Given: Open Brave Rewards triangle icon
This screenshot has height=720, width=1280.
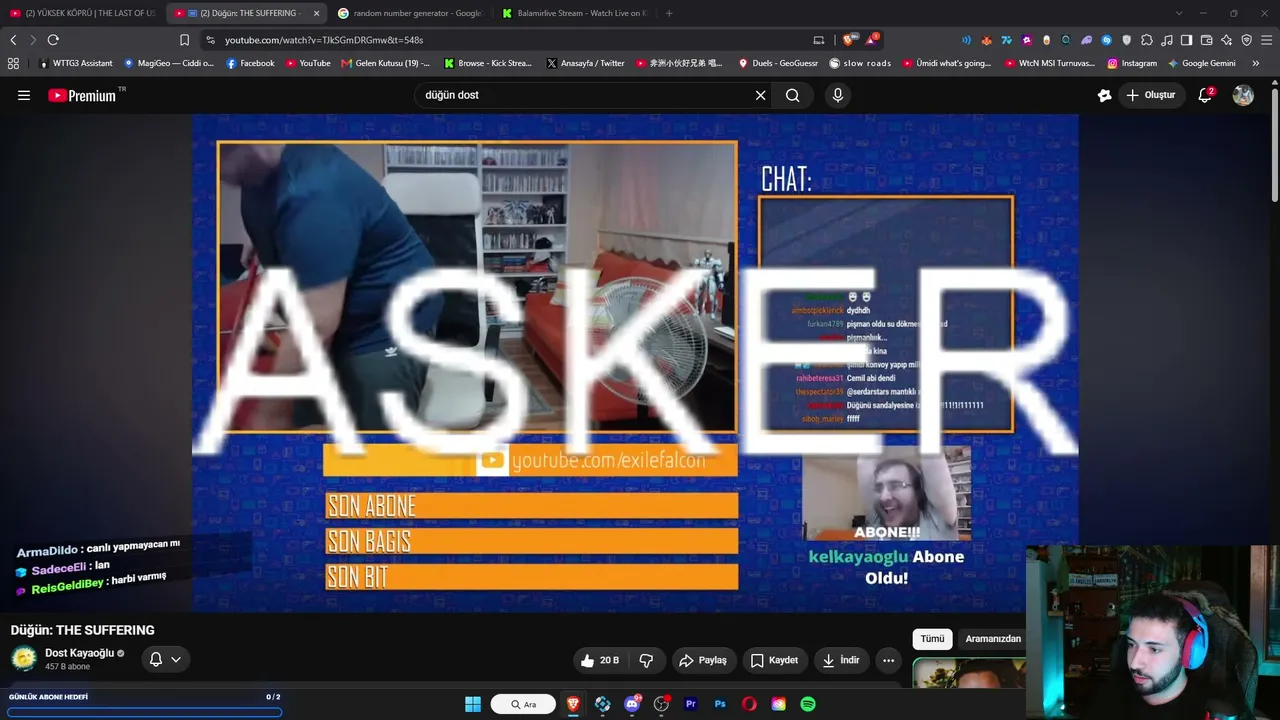Looking at the screenshot, I should coord(871,40).
